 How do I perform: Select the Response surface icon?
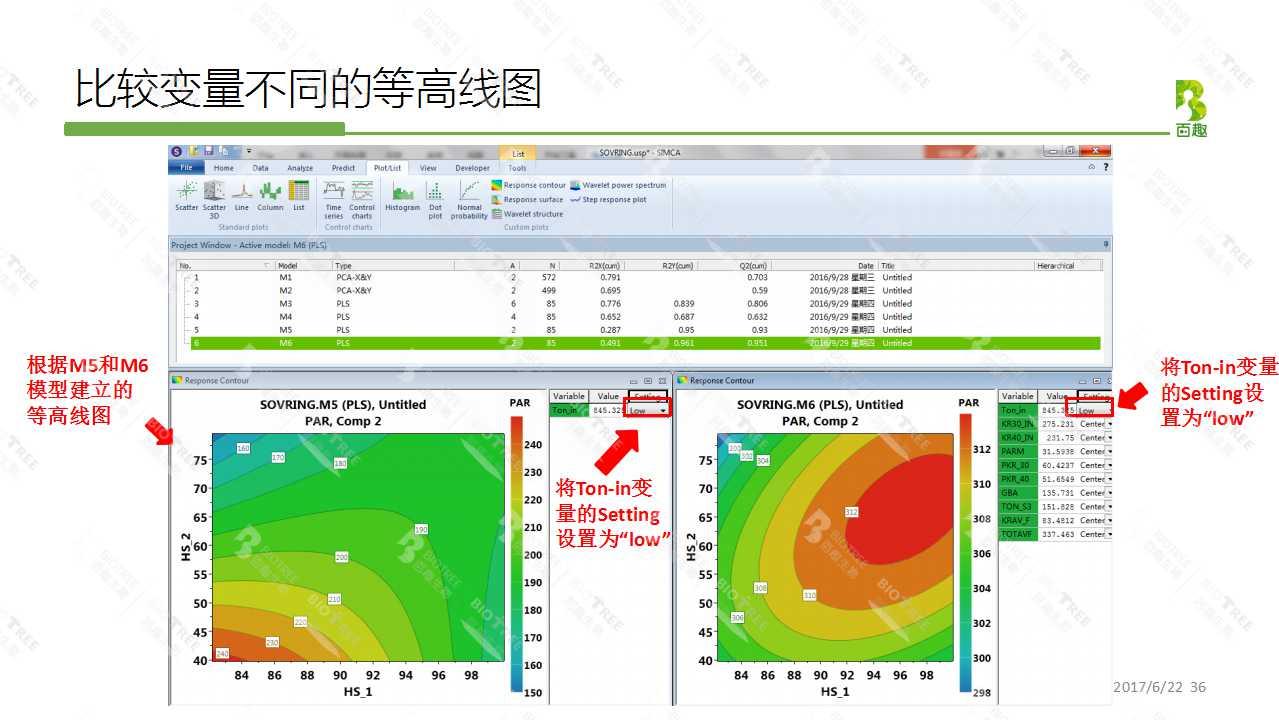tap(533, 198)
